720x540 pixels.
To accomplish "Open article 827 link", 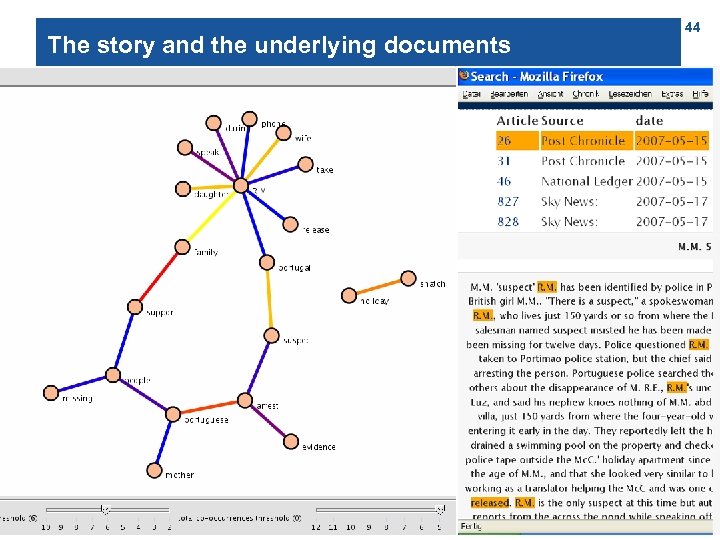I will (x=508, y=201).
